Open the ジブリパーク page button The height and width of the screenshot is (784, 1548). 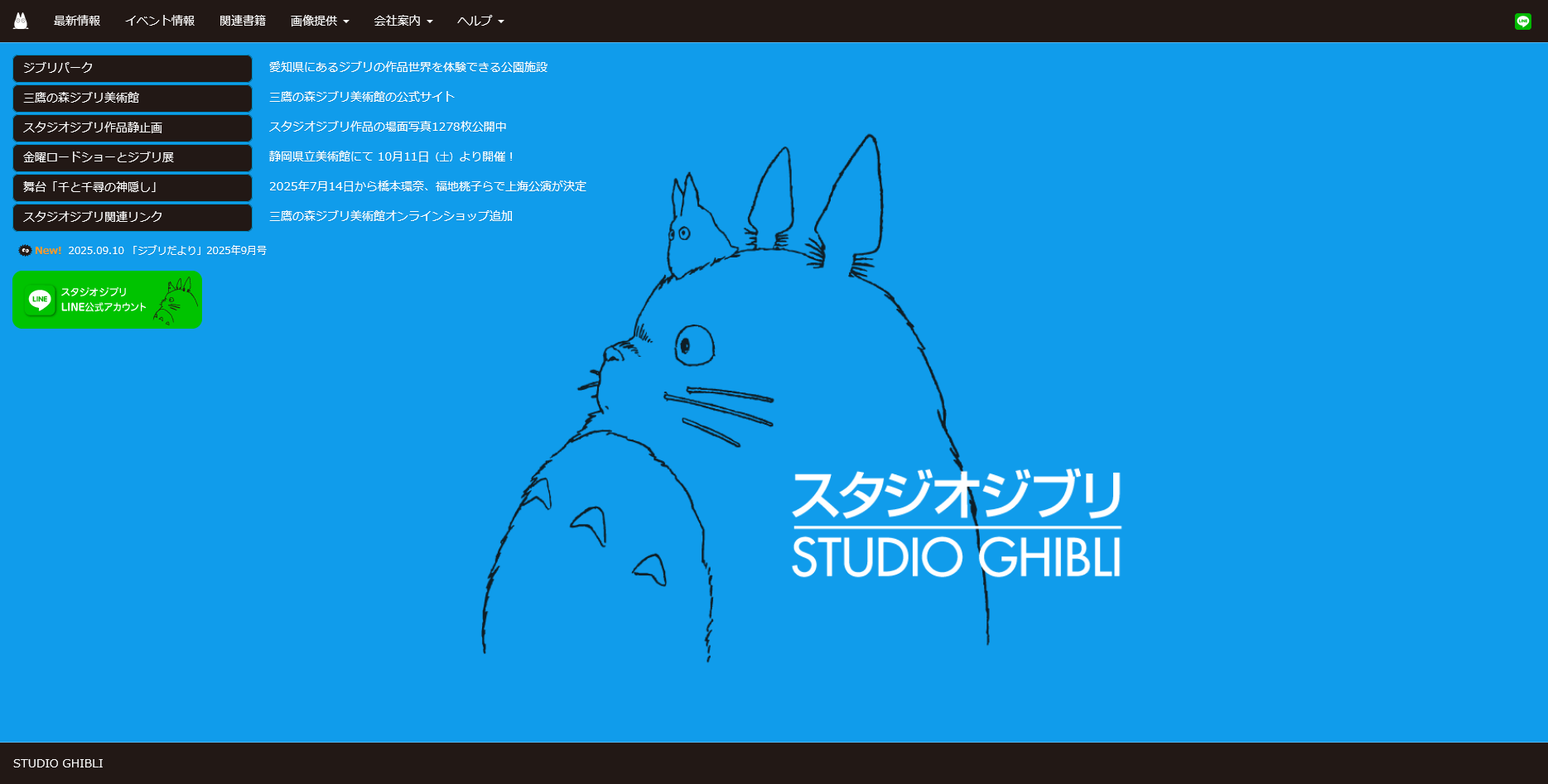point(132,69)
